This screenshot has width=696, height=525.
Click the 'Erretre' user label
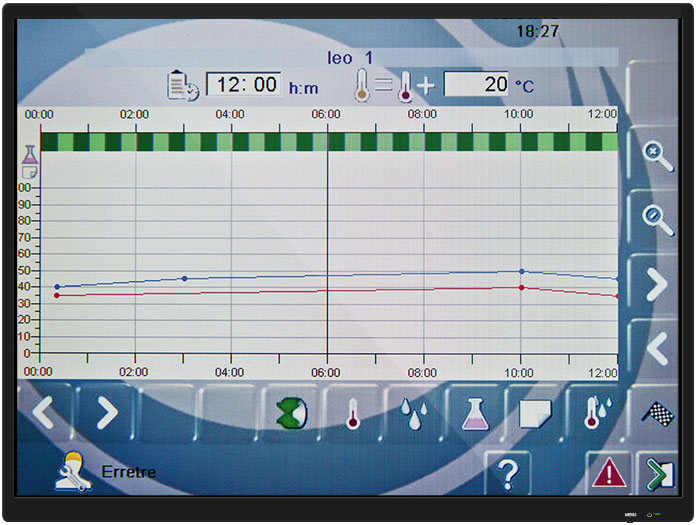point(129,472)
